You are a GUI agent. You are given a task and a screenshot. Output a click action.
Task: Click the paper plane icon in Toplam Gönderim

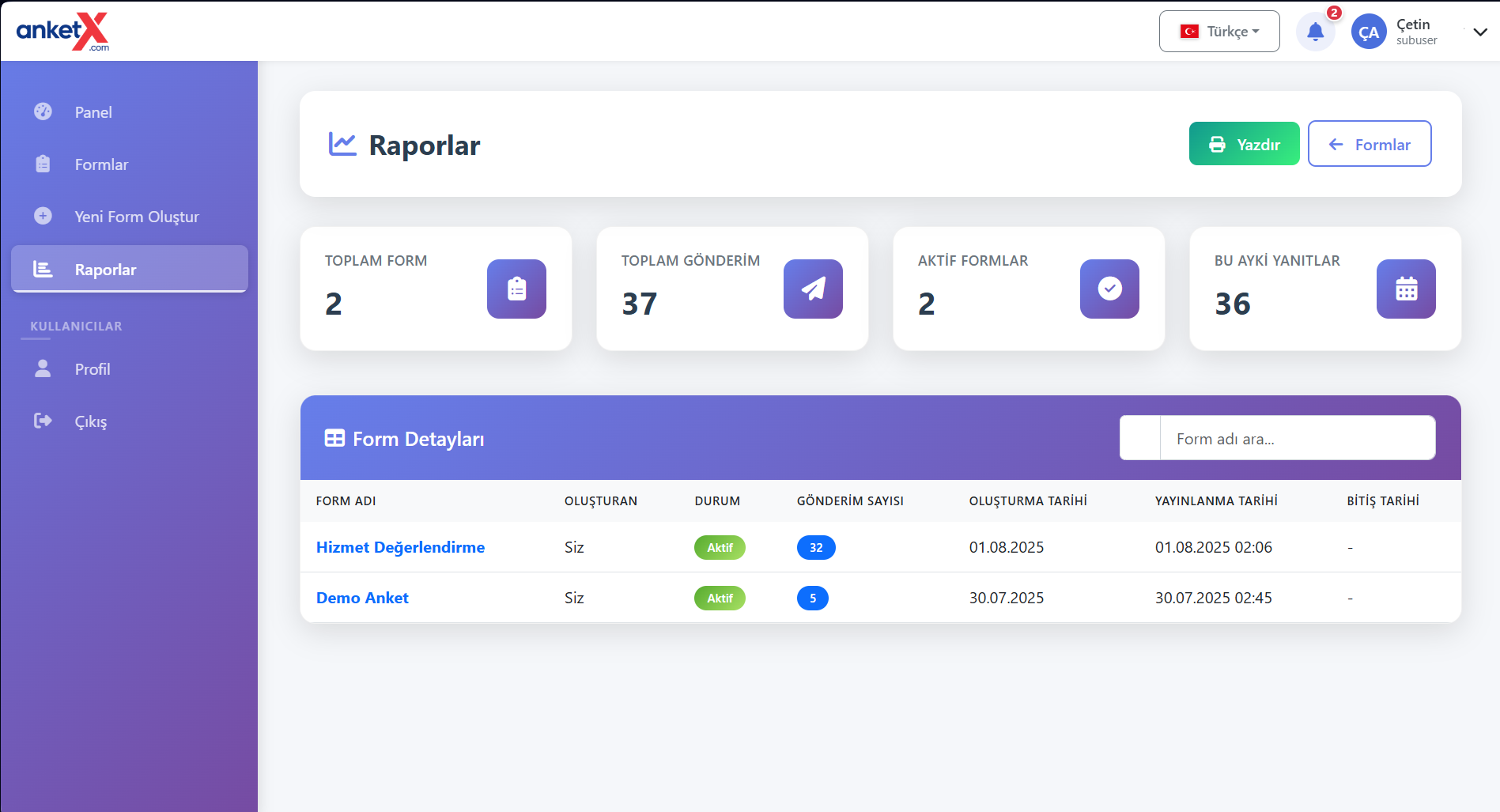tap(813, 289)
